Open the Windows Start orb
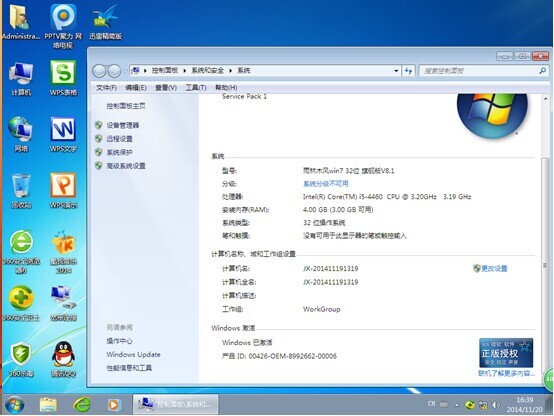The width and height of the screenshot is (554, 416). tap(15, 405)
